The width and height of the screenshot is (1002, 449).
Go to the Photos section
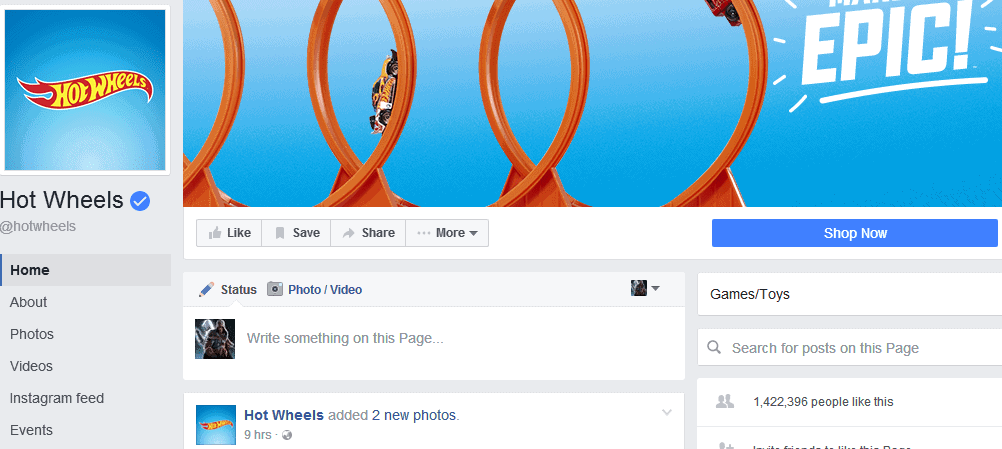(31, 334)
